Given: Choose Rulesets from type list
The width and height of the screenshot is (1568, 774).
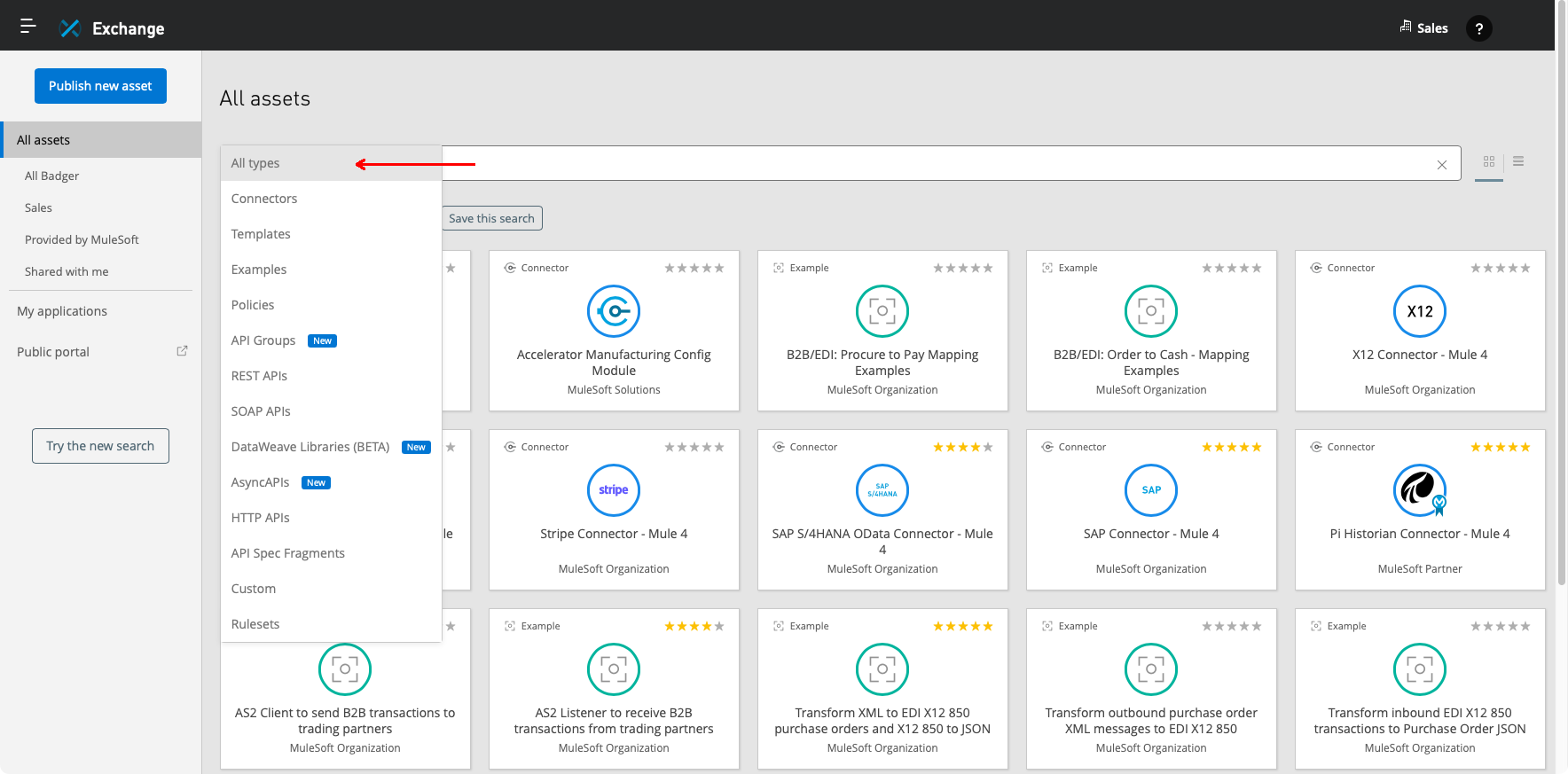Looking at the screenshot, I should coord(331,624).
